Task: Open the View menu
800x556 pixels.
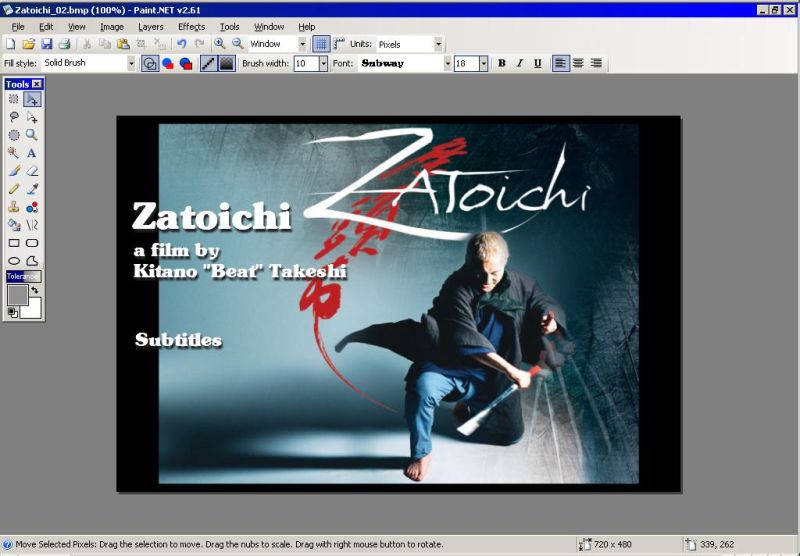Action: (77, 27)
